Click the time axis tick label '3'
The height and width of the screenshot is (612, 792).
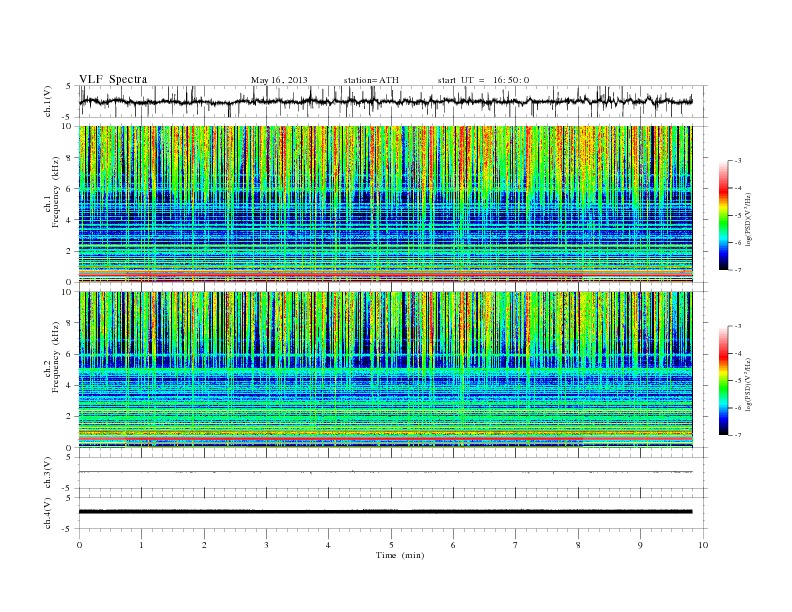coord(266,545)
